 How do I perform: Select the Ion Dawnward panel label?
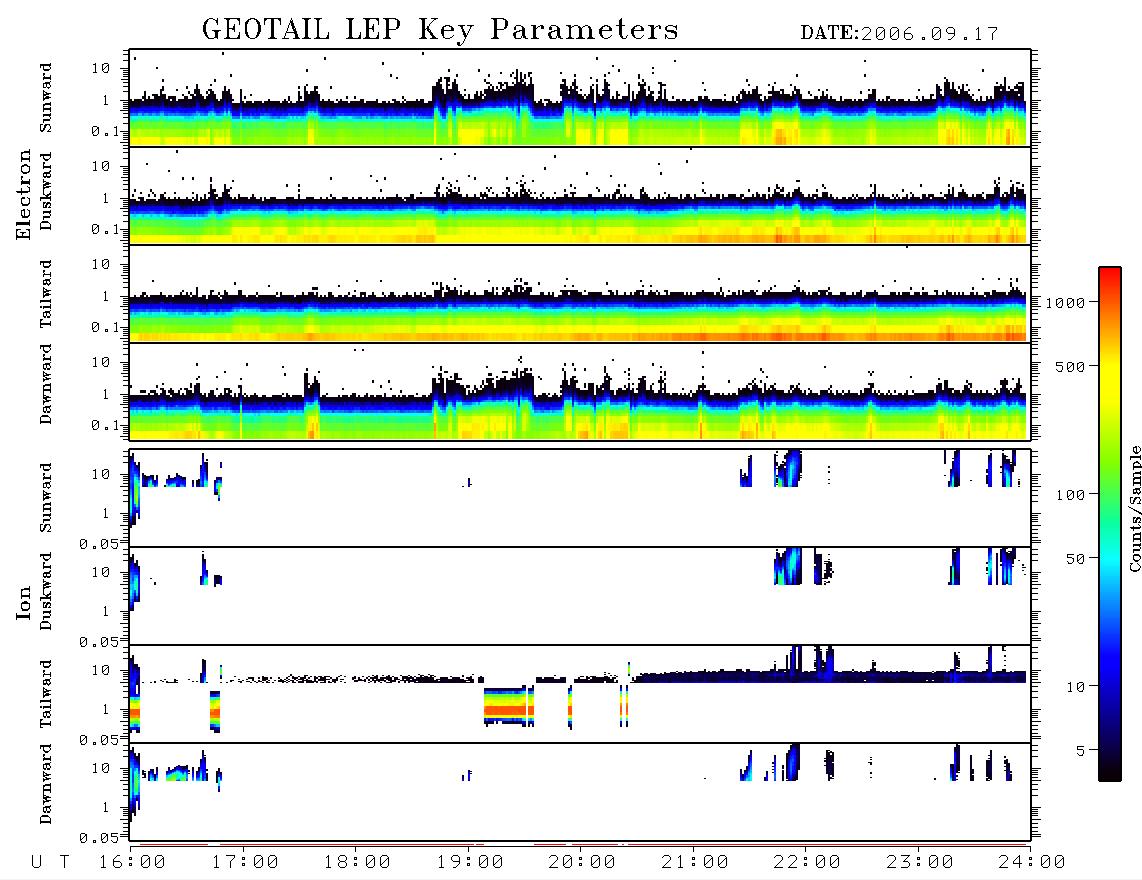(x=46, y=784)
